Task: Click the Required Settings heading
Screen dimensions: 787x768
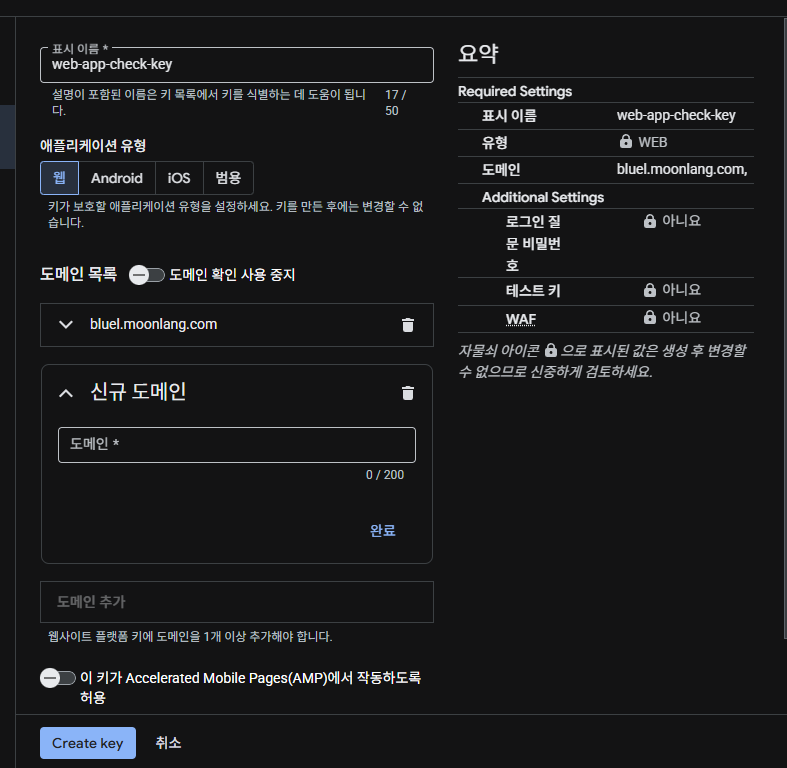Action: [x=515, y=91]
